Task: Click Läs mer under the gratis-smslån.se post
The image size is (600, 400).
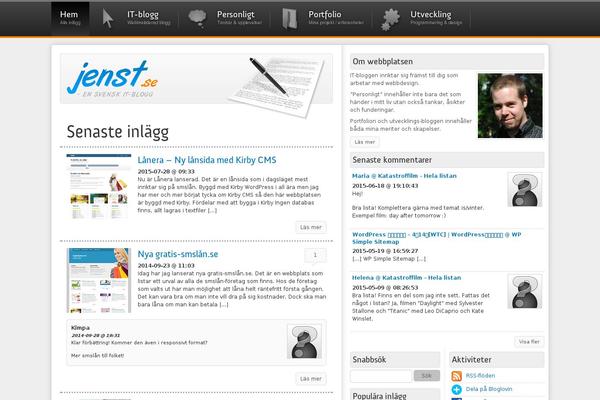Action: pyautogui.click(x=311, y=379)
